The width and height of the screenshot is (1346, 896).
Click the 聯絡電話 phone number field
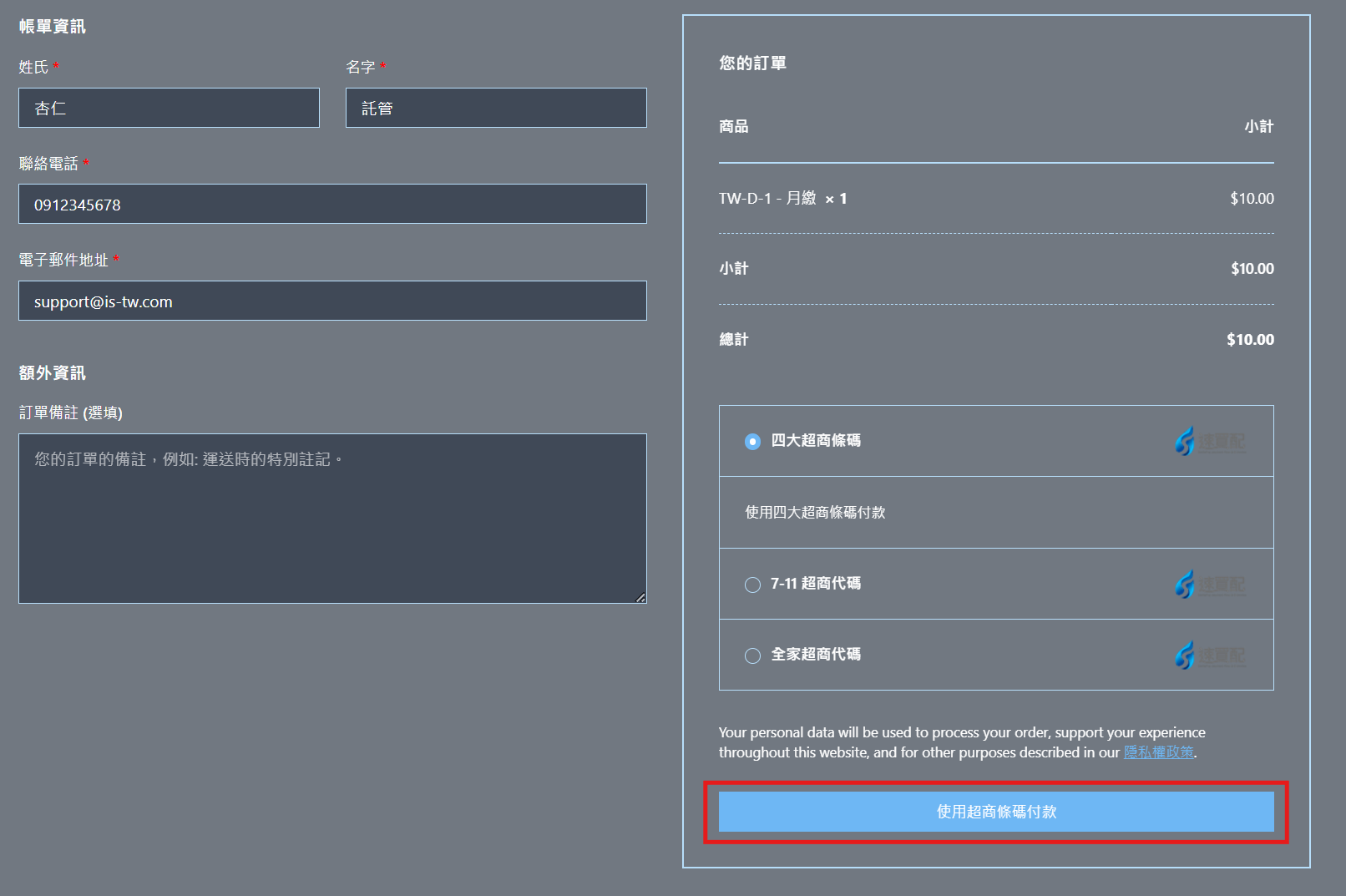point(332,205)
